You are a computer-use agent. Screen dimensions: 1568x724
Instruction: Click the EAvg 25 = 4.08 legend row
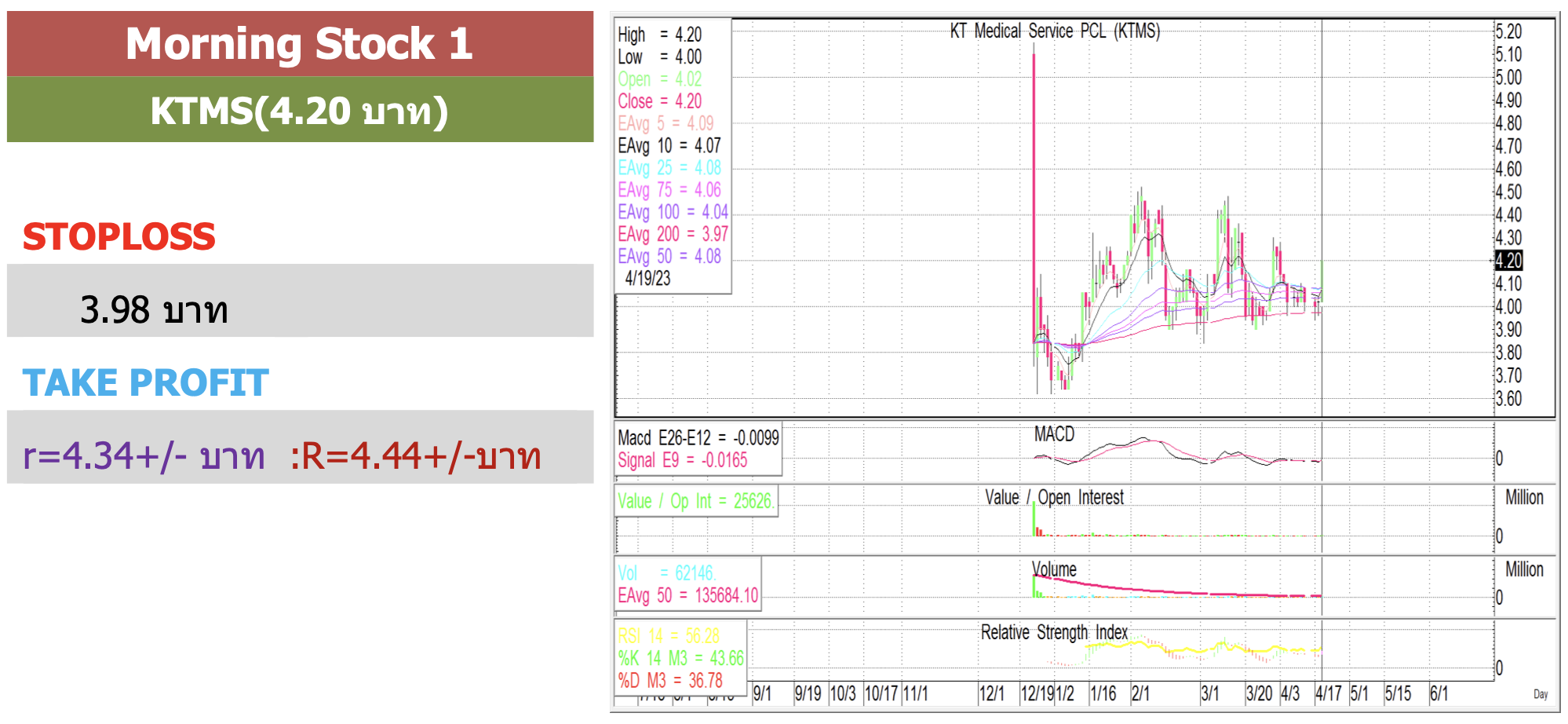pos(669,167)
